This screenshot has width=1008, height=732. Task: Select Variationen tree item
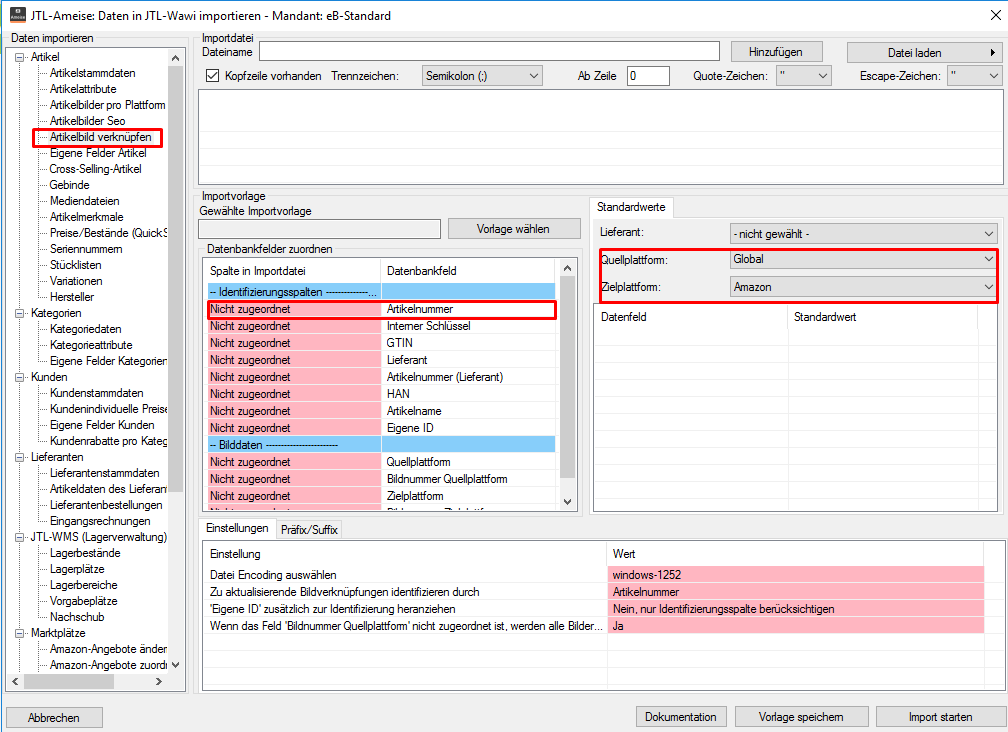pos(76,281)
